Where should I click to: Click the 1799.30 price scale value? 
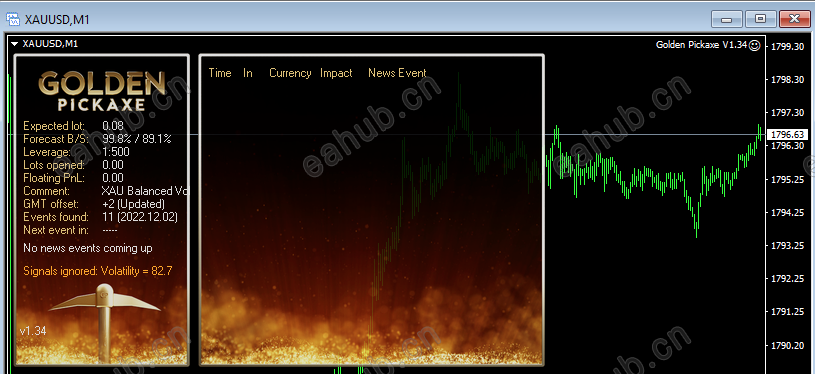pos(788,46)
